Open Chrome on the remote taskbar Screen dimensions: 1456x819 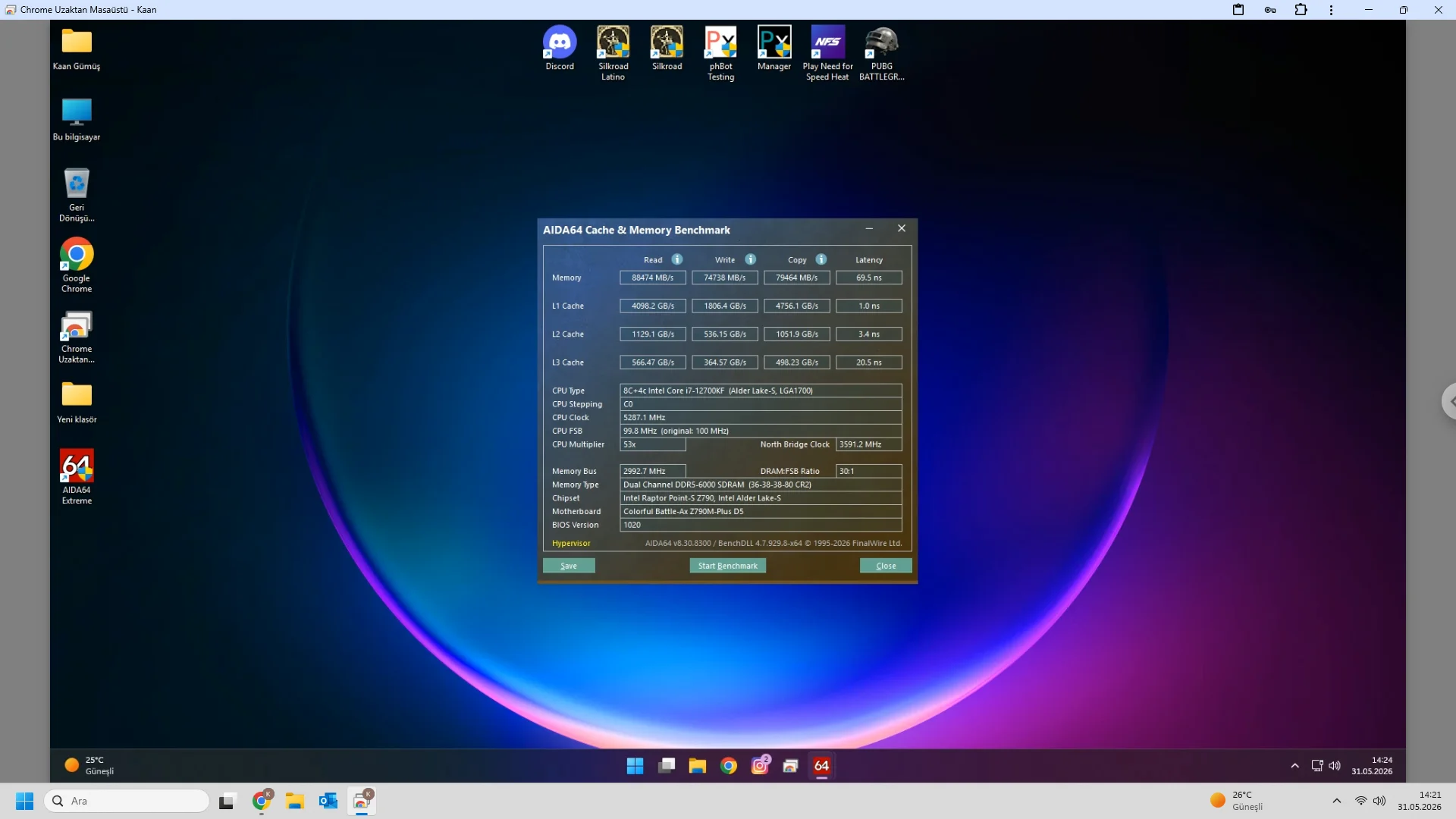coord(729,766)
